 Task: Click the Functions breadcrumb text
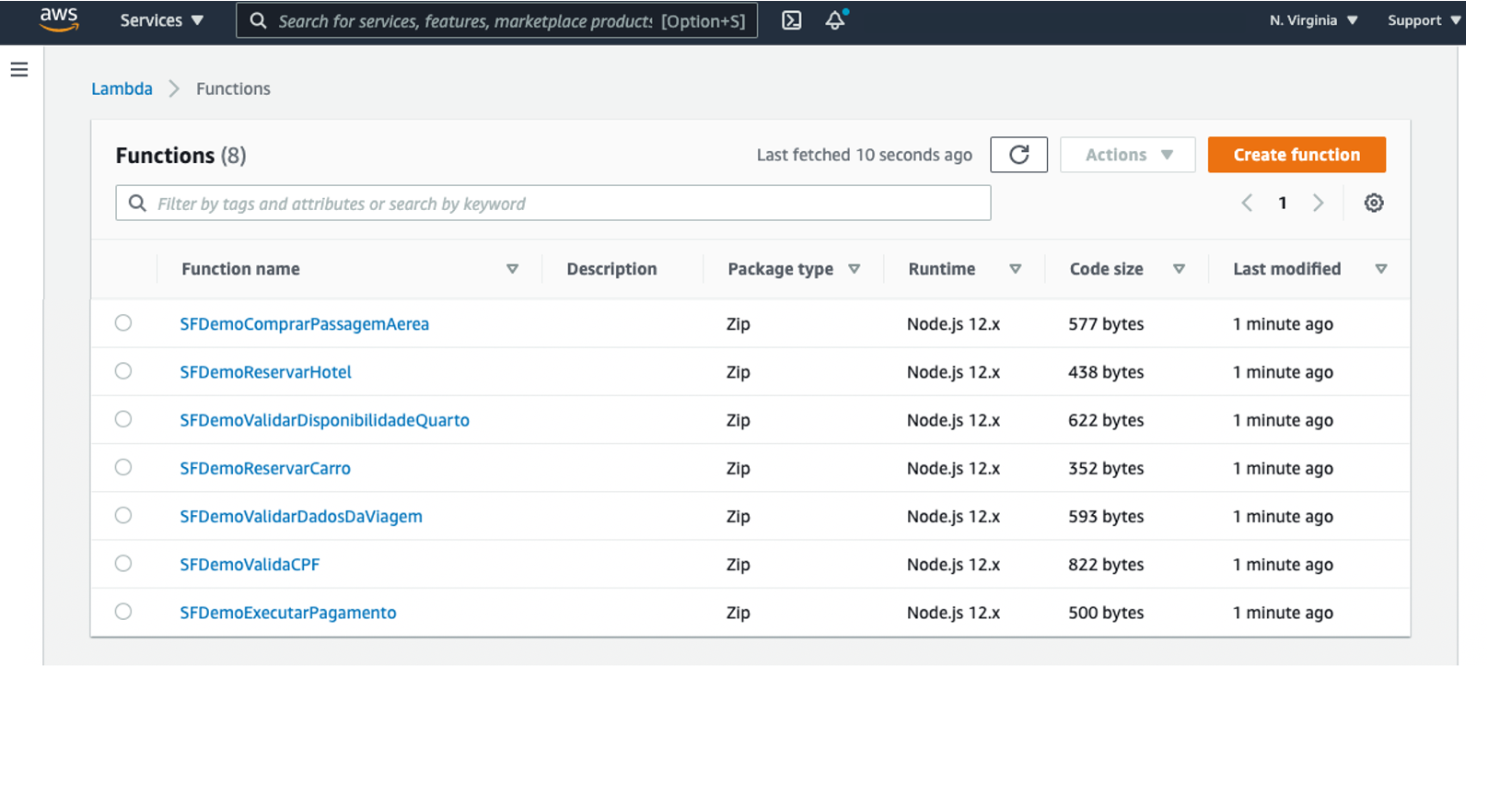tap(233, 88)
